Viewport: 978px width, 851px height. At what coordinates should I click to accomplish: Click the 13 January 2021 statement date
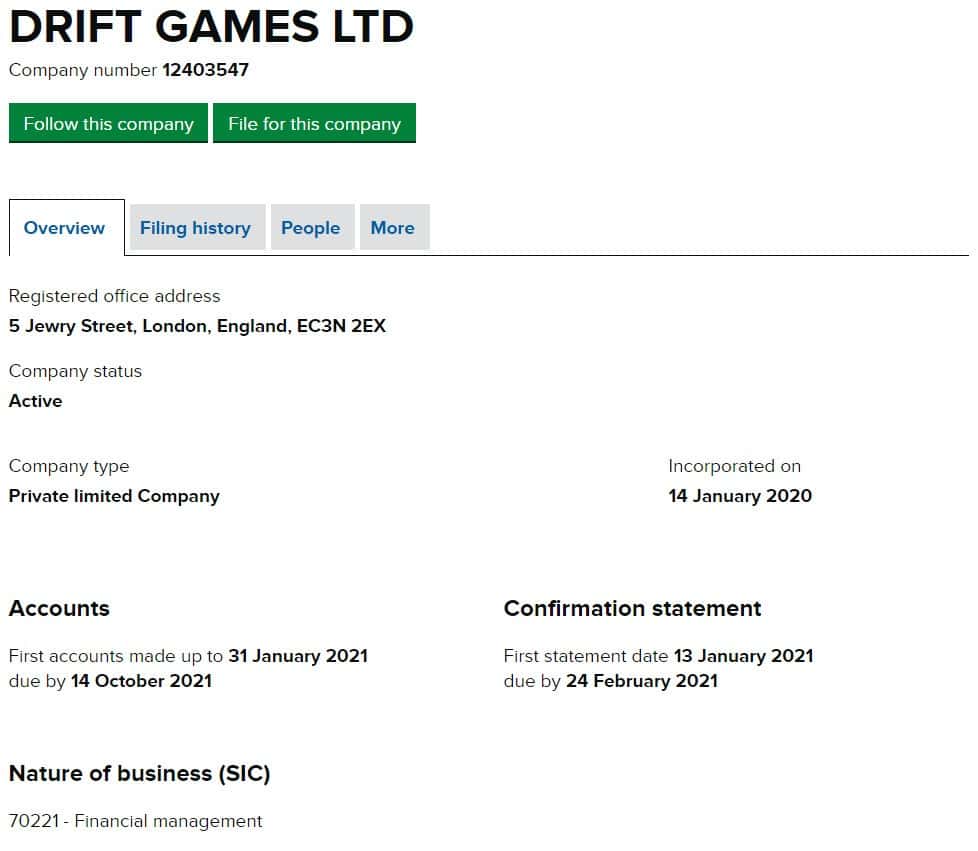point(743,656)
